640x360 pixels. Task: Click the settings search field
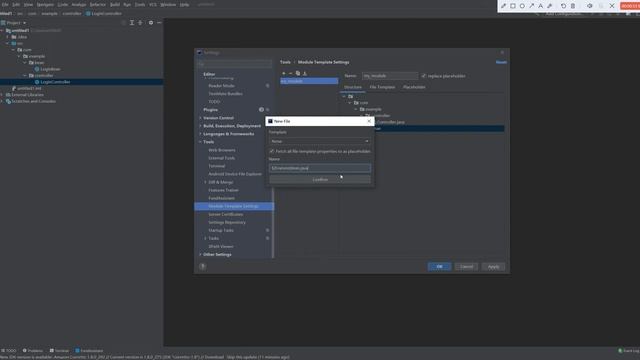click(234, 64)
